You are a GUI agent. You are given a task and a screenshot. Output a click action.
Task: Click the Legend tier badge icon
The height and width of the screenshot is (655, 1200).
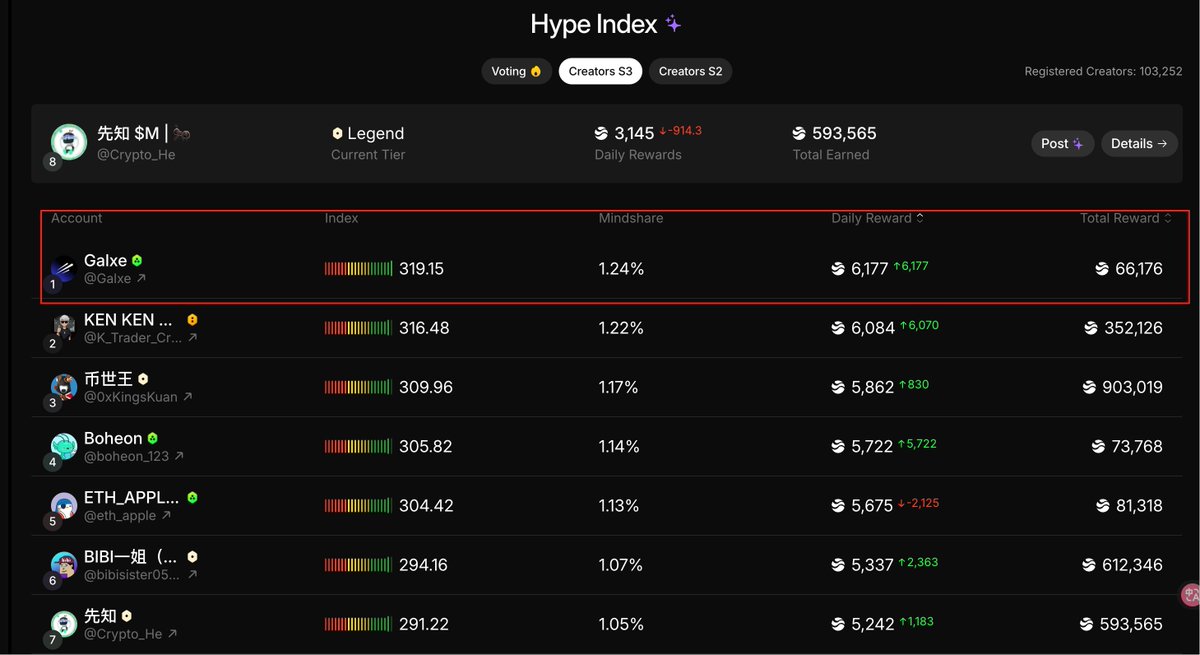(337, 133)
